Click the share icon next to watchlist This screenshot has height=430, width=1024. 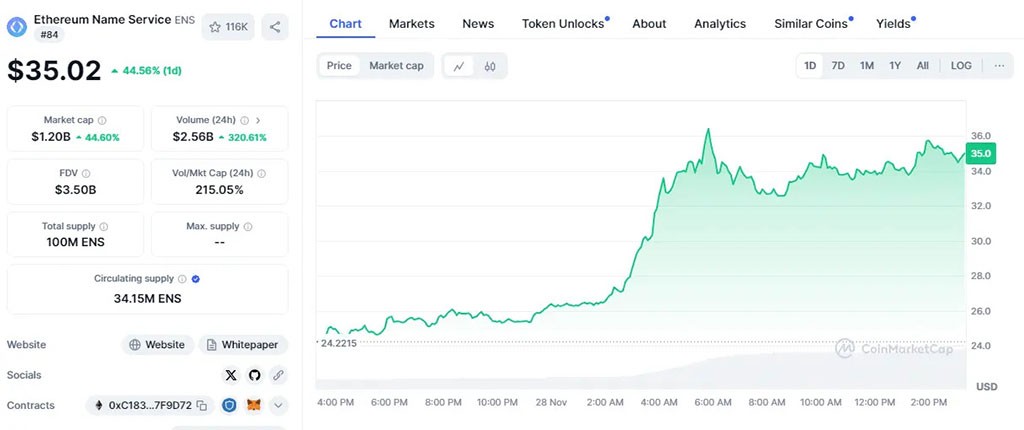coord(275,27)
